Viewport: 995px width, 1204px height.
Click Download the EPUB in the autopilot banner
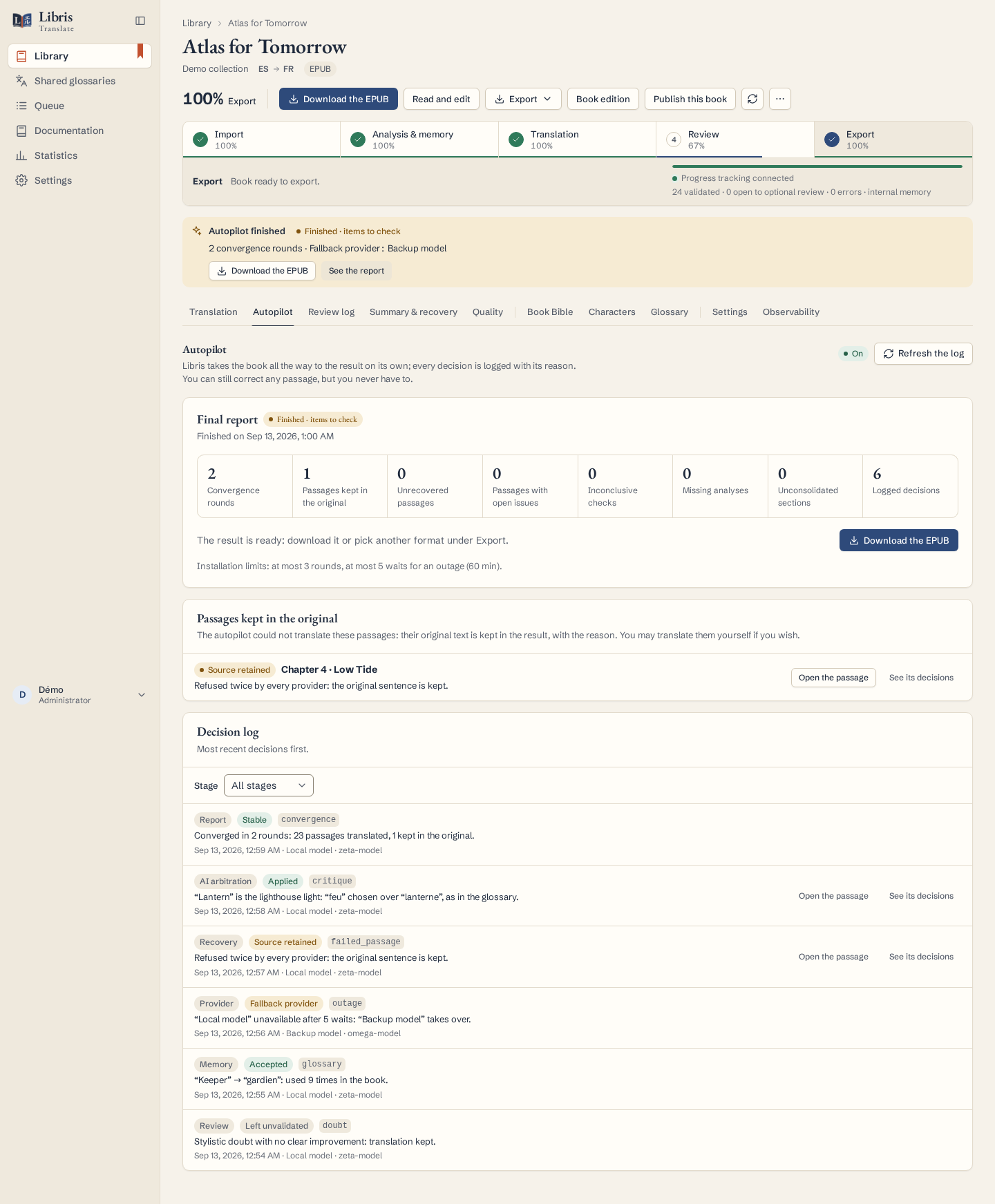262,271
